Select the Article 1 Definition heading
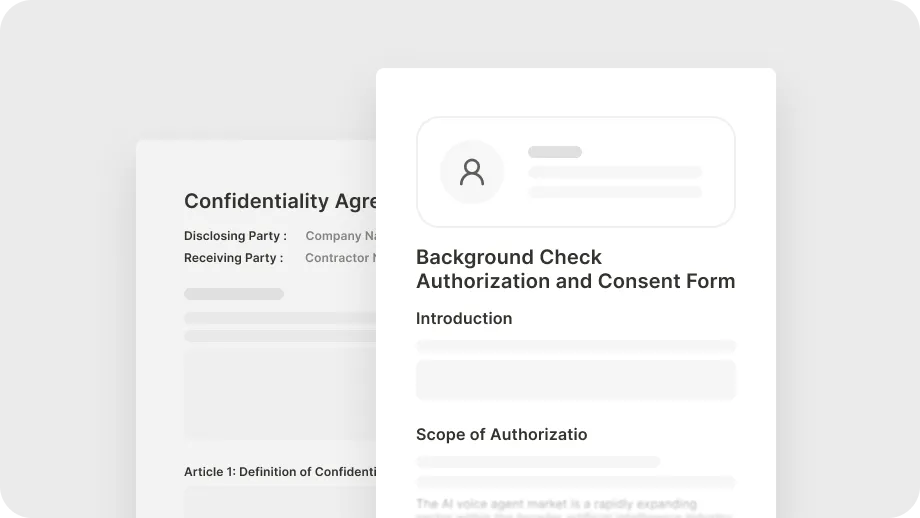 (x=279, y=472)
